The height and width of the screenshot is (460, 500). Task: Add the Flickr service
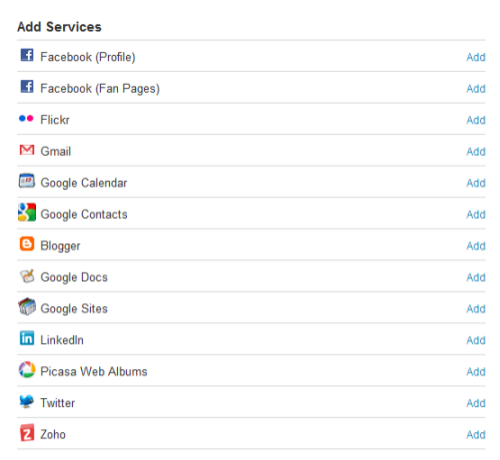476,120
